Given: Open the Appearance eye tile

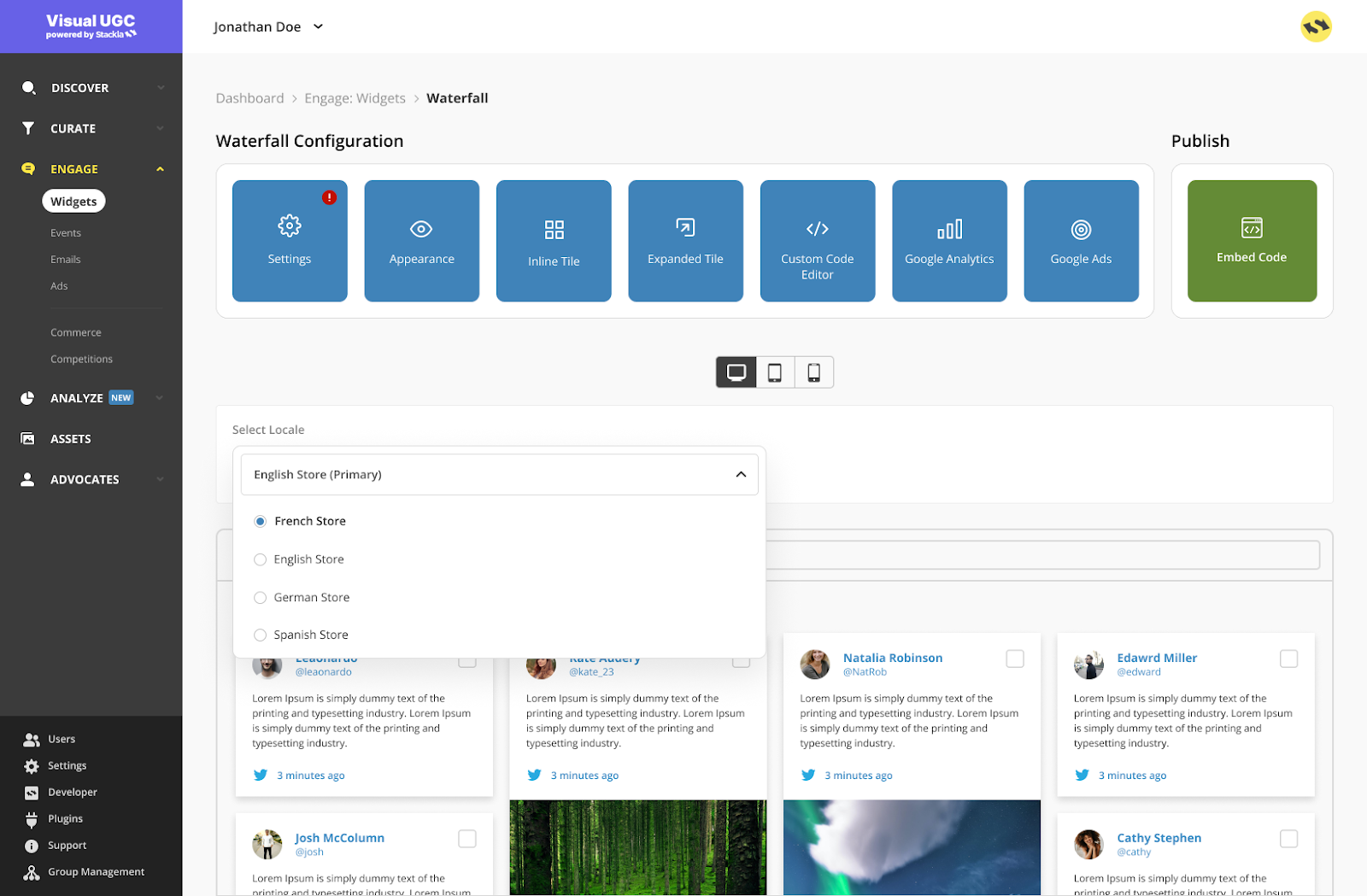Looking at the screenshot, I should click(x=422, y=241).
